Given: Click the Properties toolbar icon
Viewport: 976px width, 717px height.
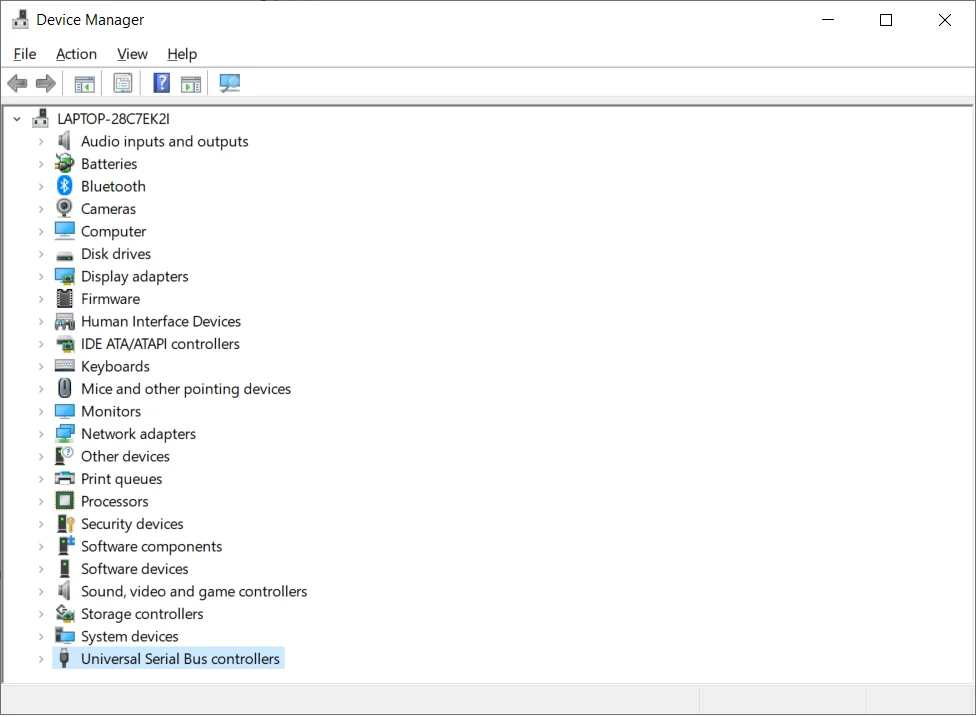Looking at the screenshot, I should pyautogui.click(x=123, y=83).
